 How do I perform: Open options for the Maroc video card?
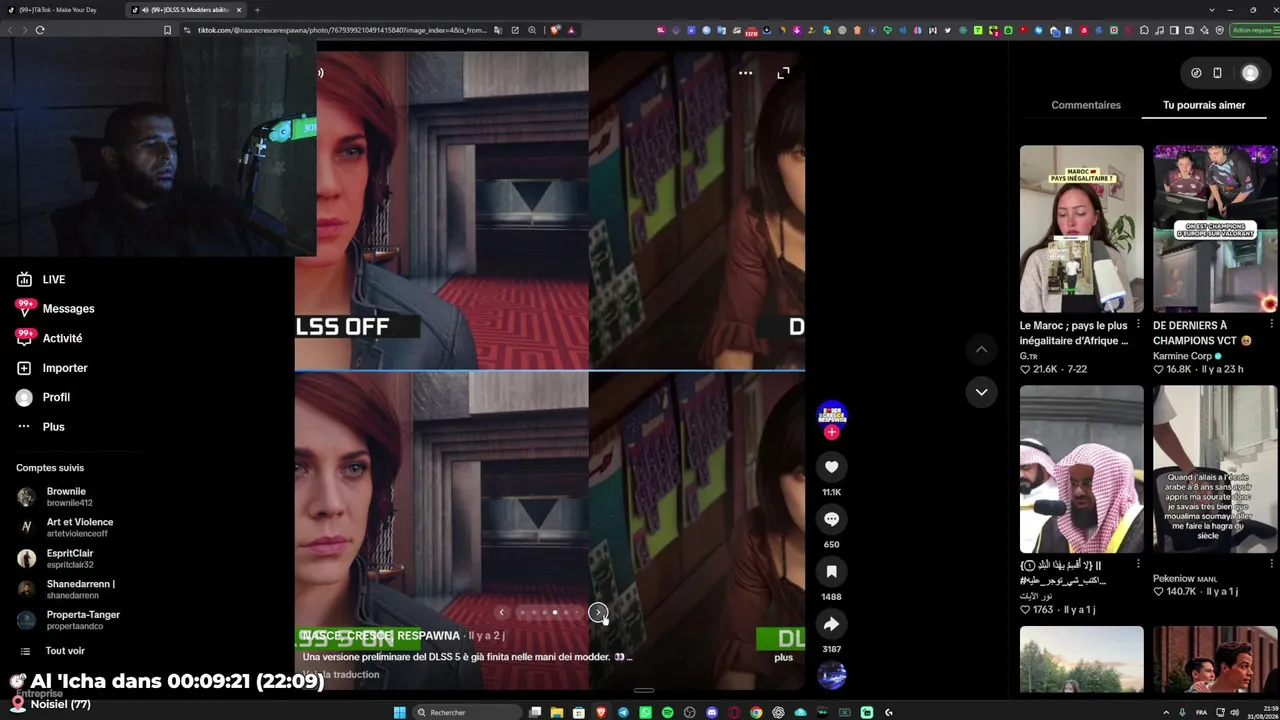click(1138, 325)
